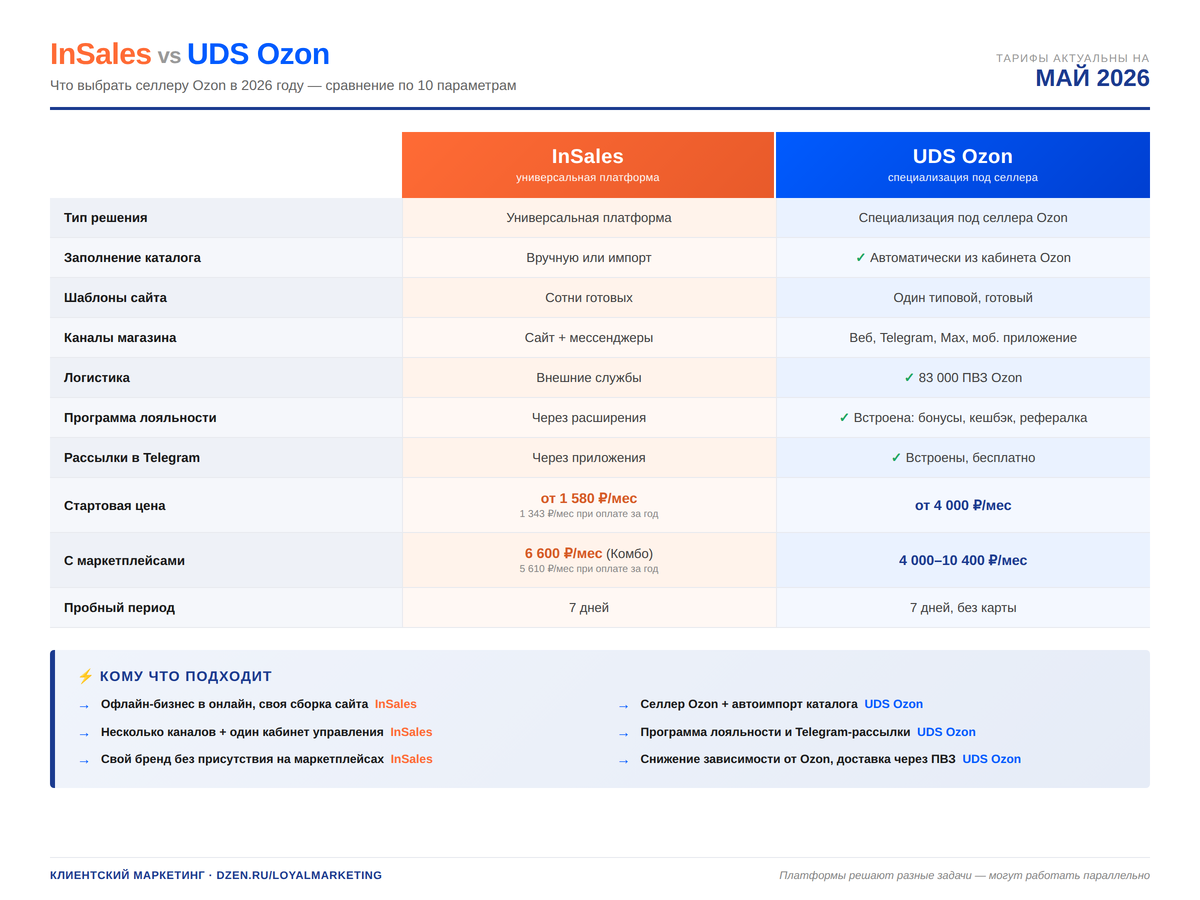Click the 'InSales' word in the main title

click(101, 54)
